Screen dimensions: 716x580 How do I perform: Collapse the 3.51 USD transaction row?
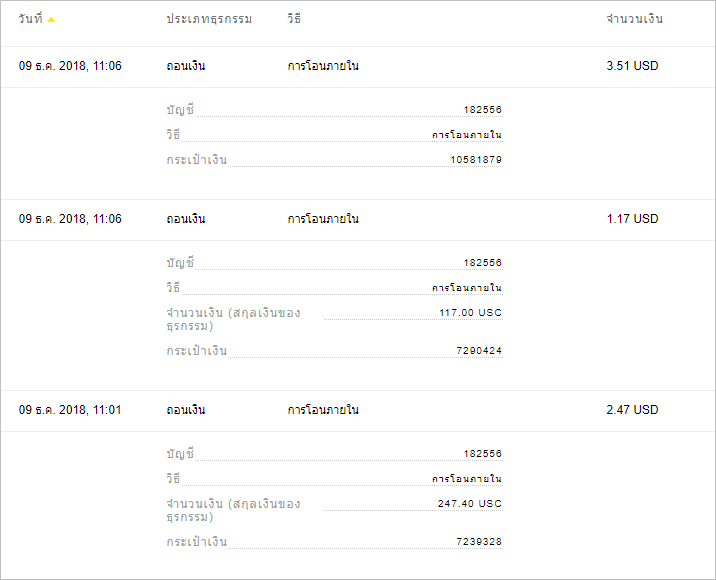[x=358, y=67]
